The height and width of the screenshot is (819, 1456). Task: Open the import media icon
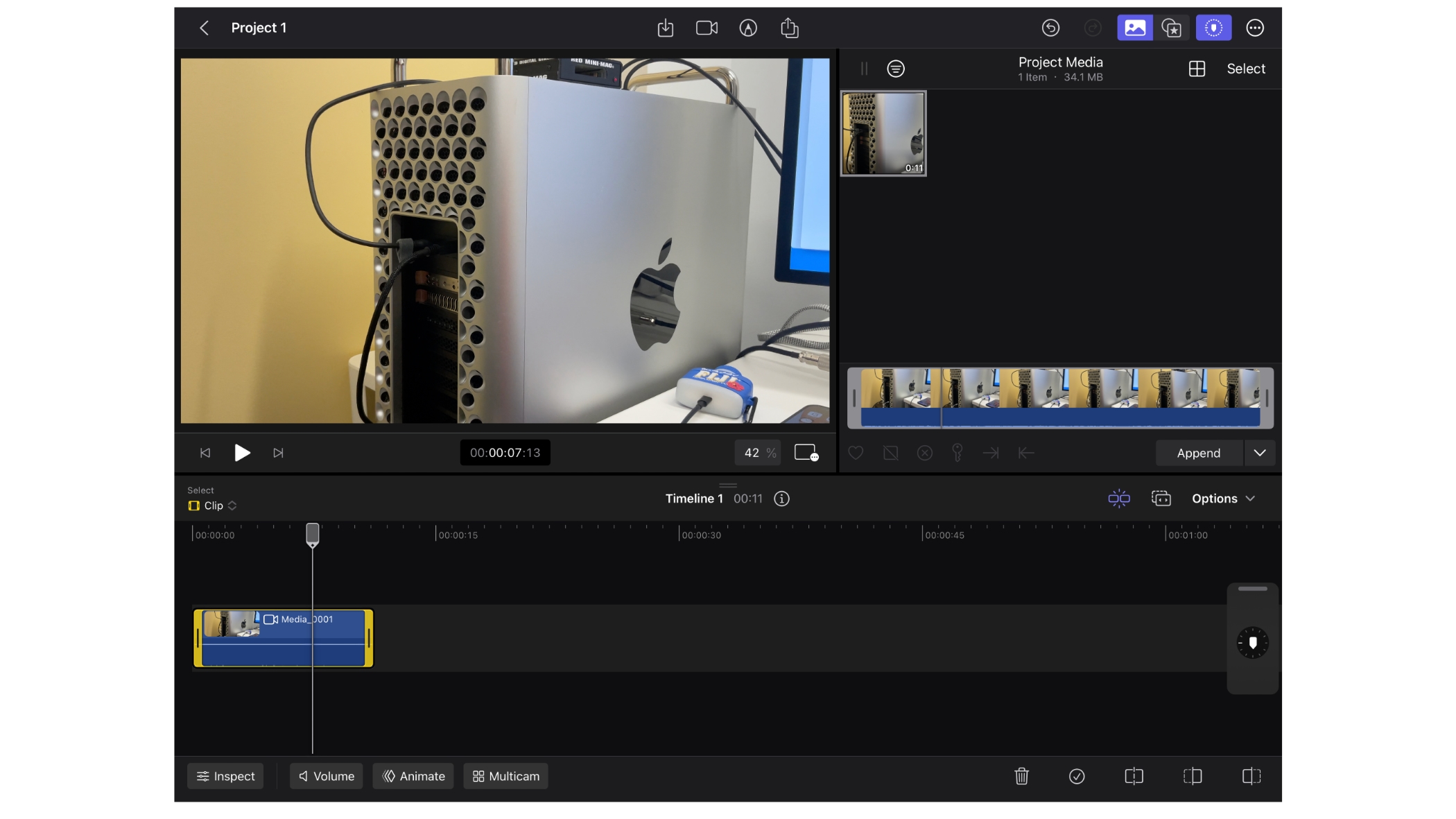tap(666, 28)
